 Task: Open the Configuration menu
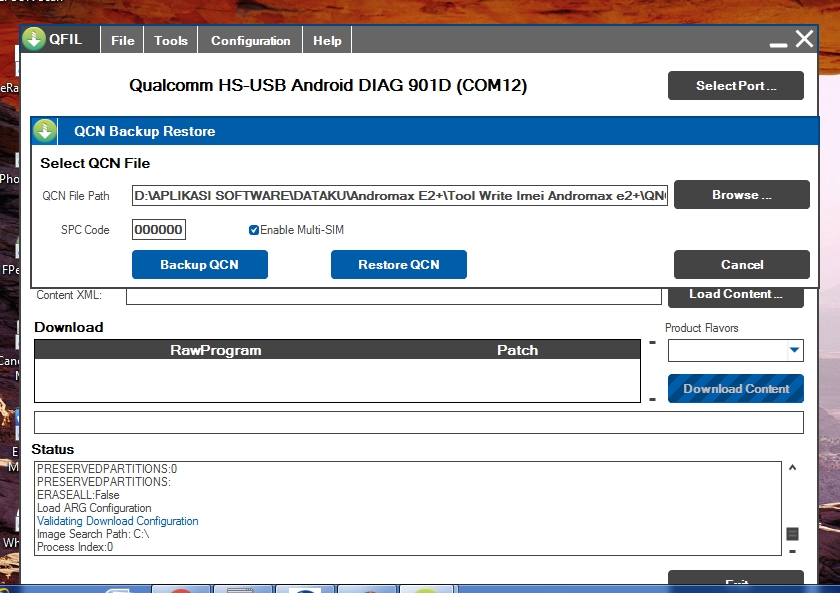[x=249, y=40]
